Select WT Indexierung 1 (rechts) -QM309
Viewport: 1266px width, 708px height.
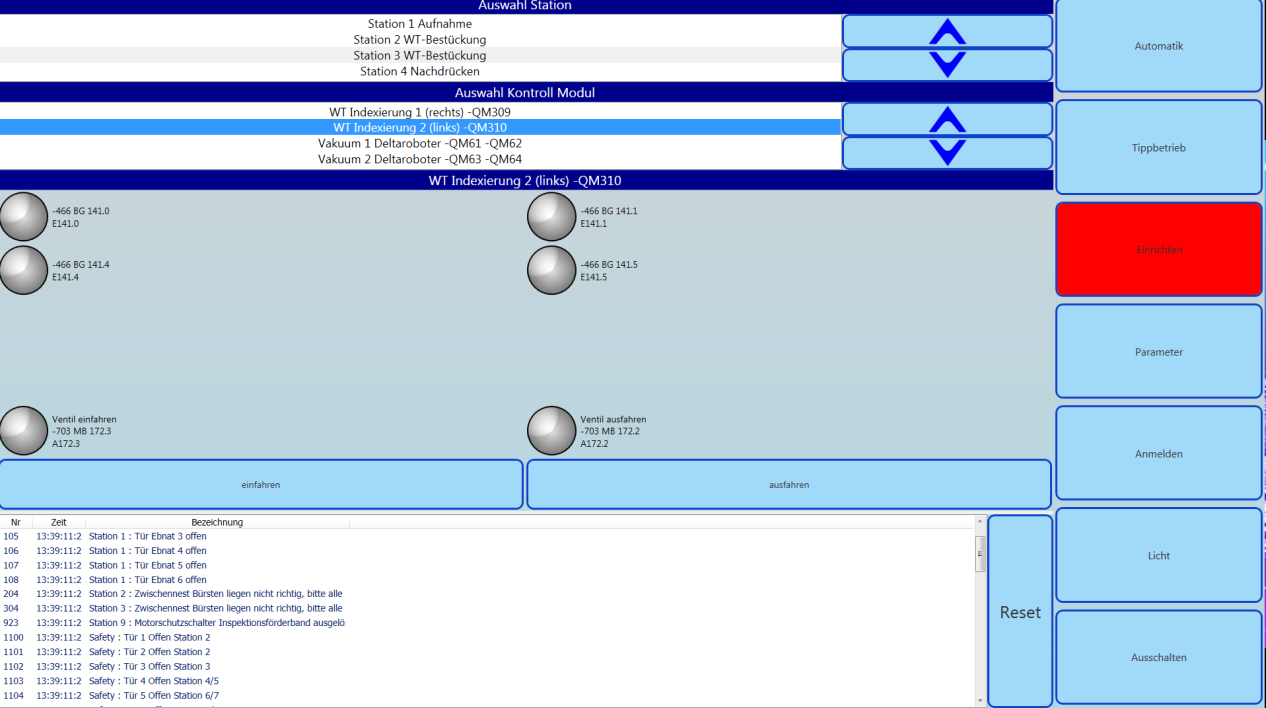419,111
